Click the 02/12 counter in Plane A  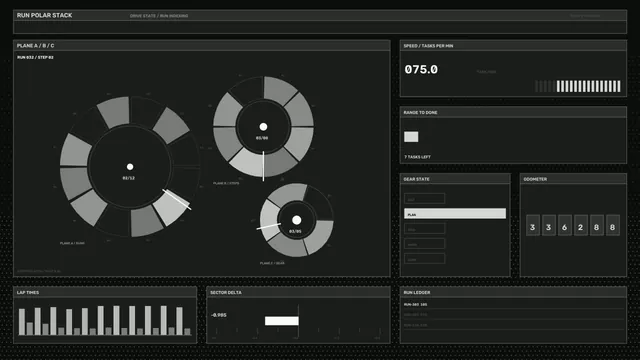(x=129, y=178)
